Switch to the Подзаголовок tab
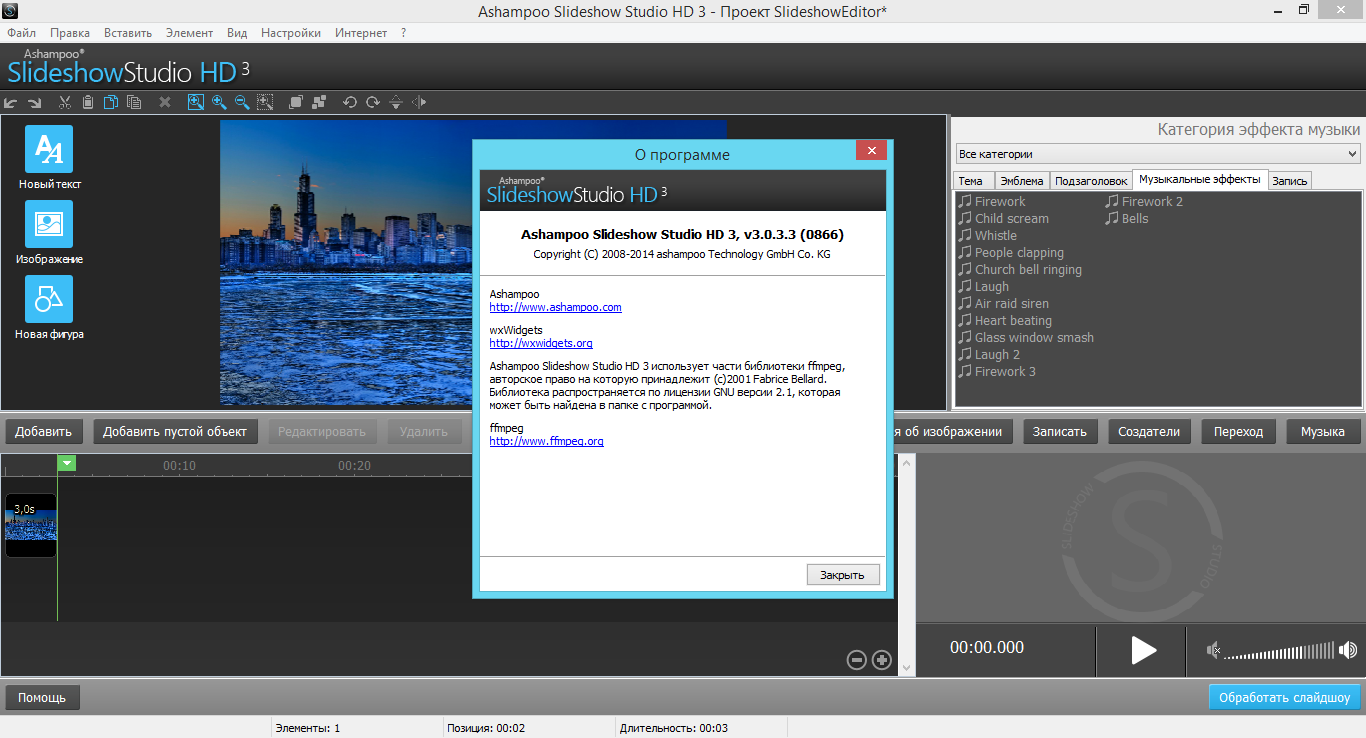The height and width of the screenshot is (738, 1366). point(1091,181)
